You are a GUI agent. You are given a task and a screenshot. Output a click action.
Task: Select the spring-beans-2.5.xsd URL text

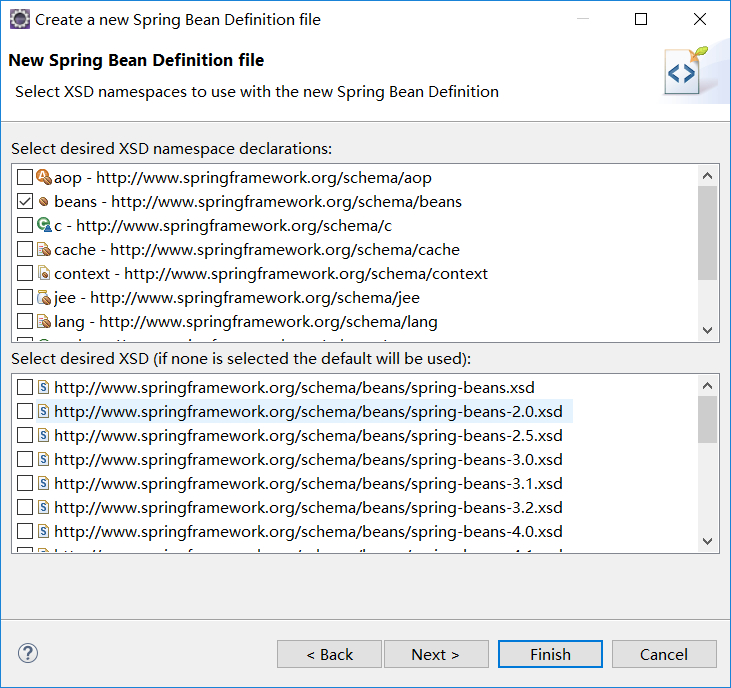click(308, 436)
